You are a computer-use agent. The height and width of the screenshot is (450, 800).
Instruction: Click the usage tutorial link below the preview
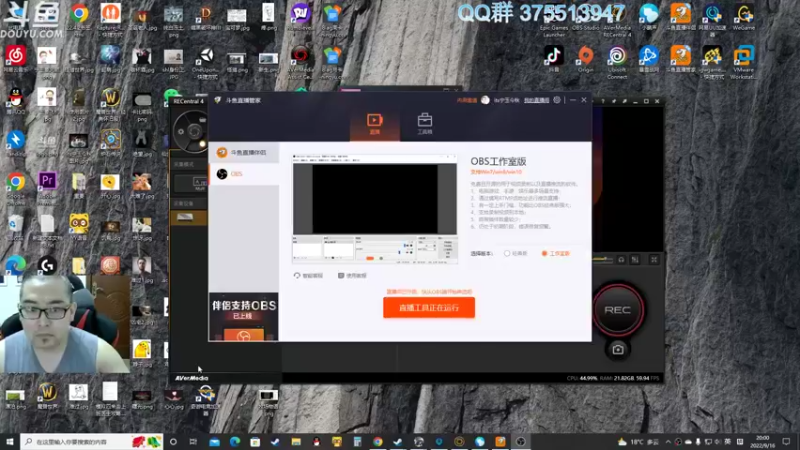click(x=352, y=276)
